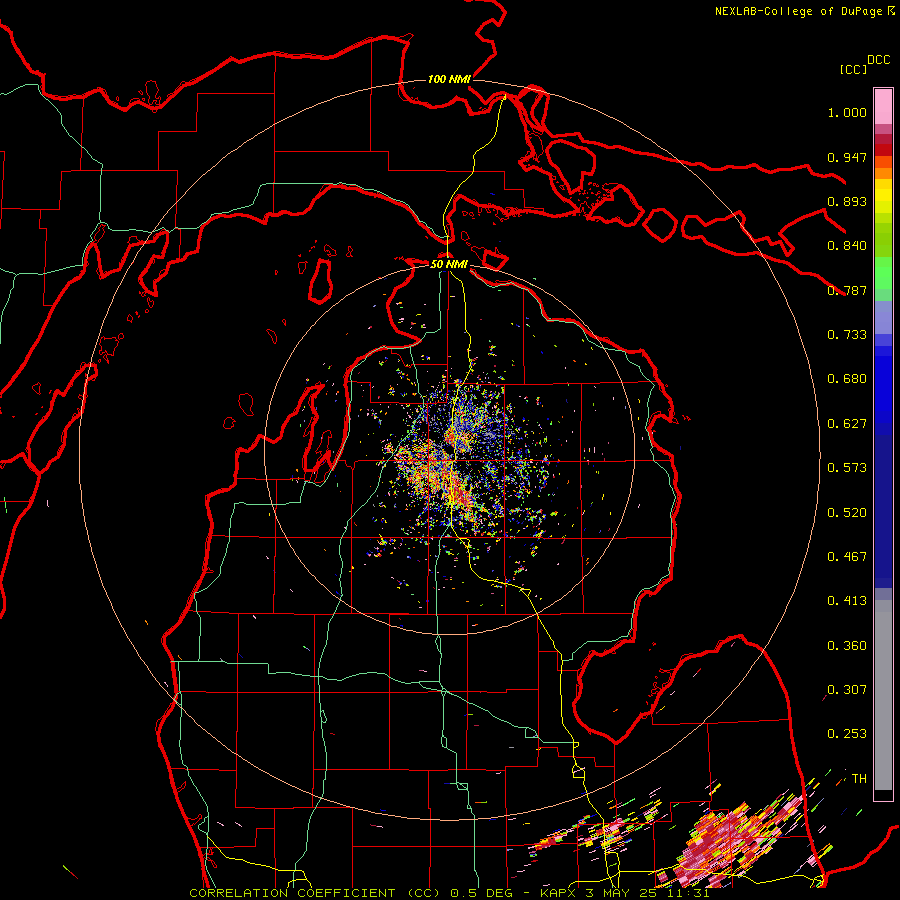This screenshot has width=900, height=900.
Task: Click the TH threshold label
Action: point(859,779)
